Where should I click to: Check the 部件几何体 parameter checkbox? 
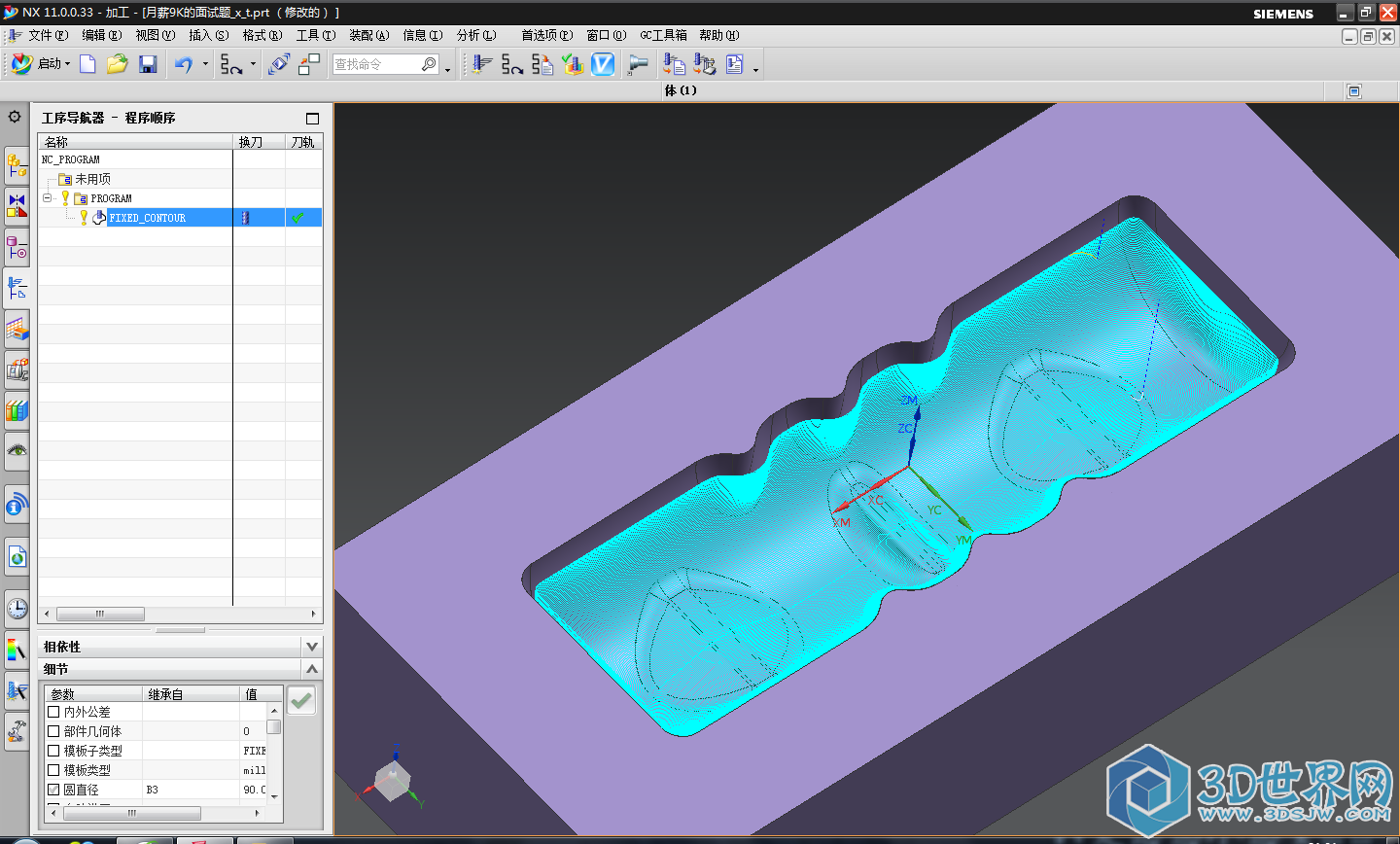pos(53,731)
